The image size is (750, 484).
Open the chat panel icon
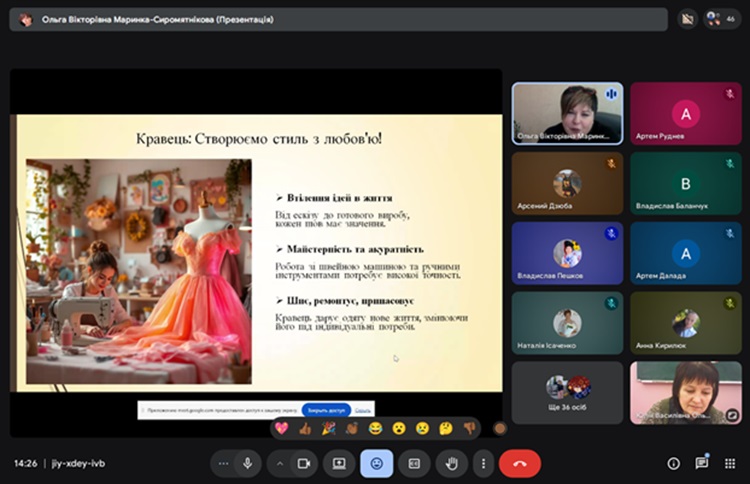(x=702, y=463)
